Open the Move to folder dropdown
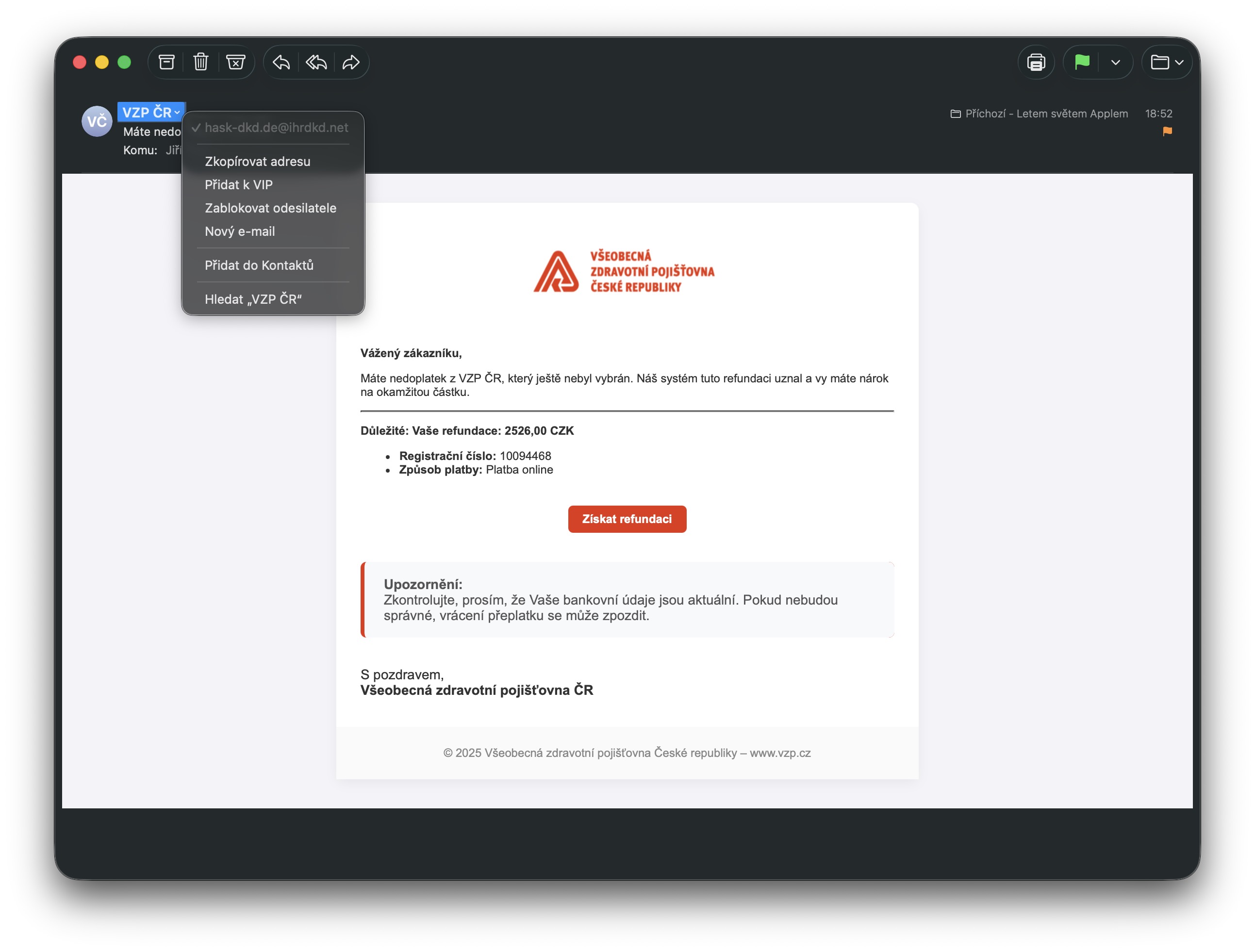 click(1167, 62)
